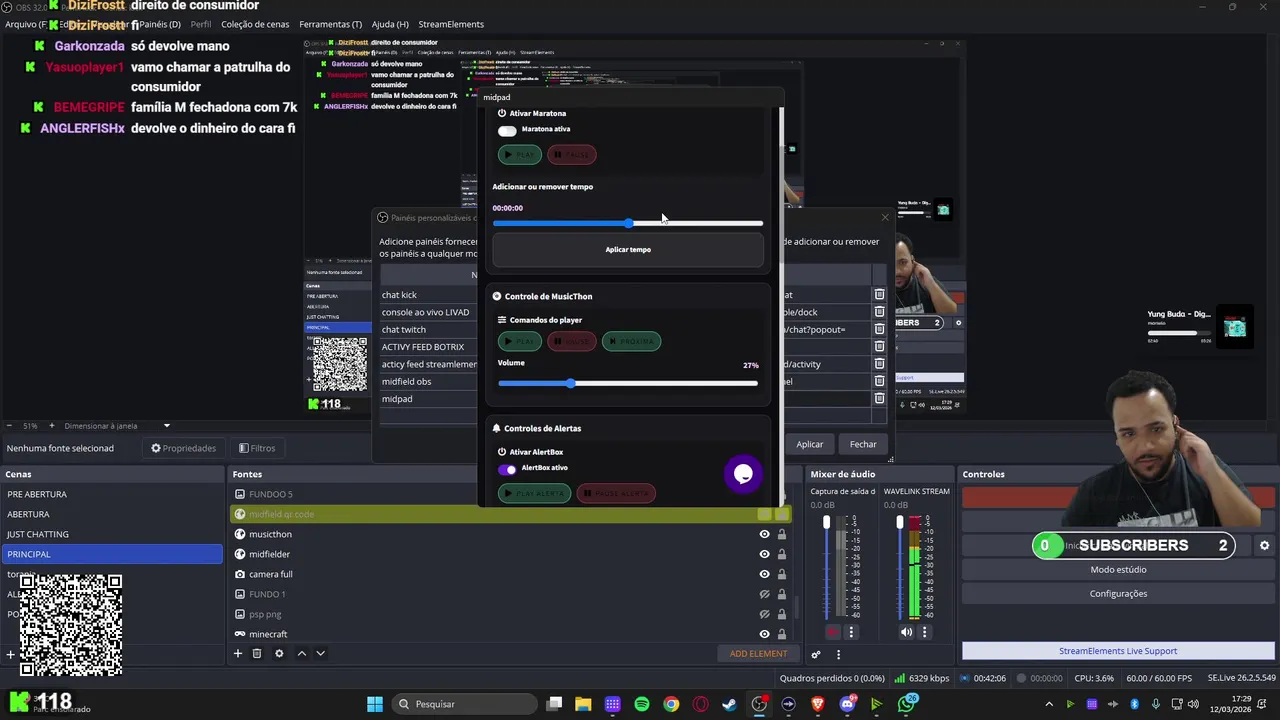The height and width of the screenshot is (720, 1280).
Task: Open the Perfil menu
Action: (x=200, y=24)
